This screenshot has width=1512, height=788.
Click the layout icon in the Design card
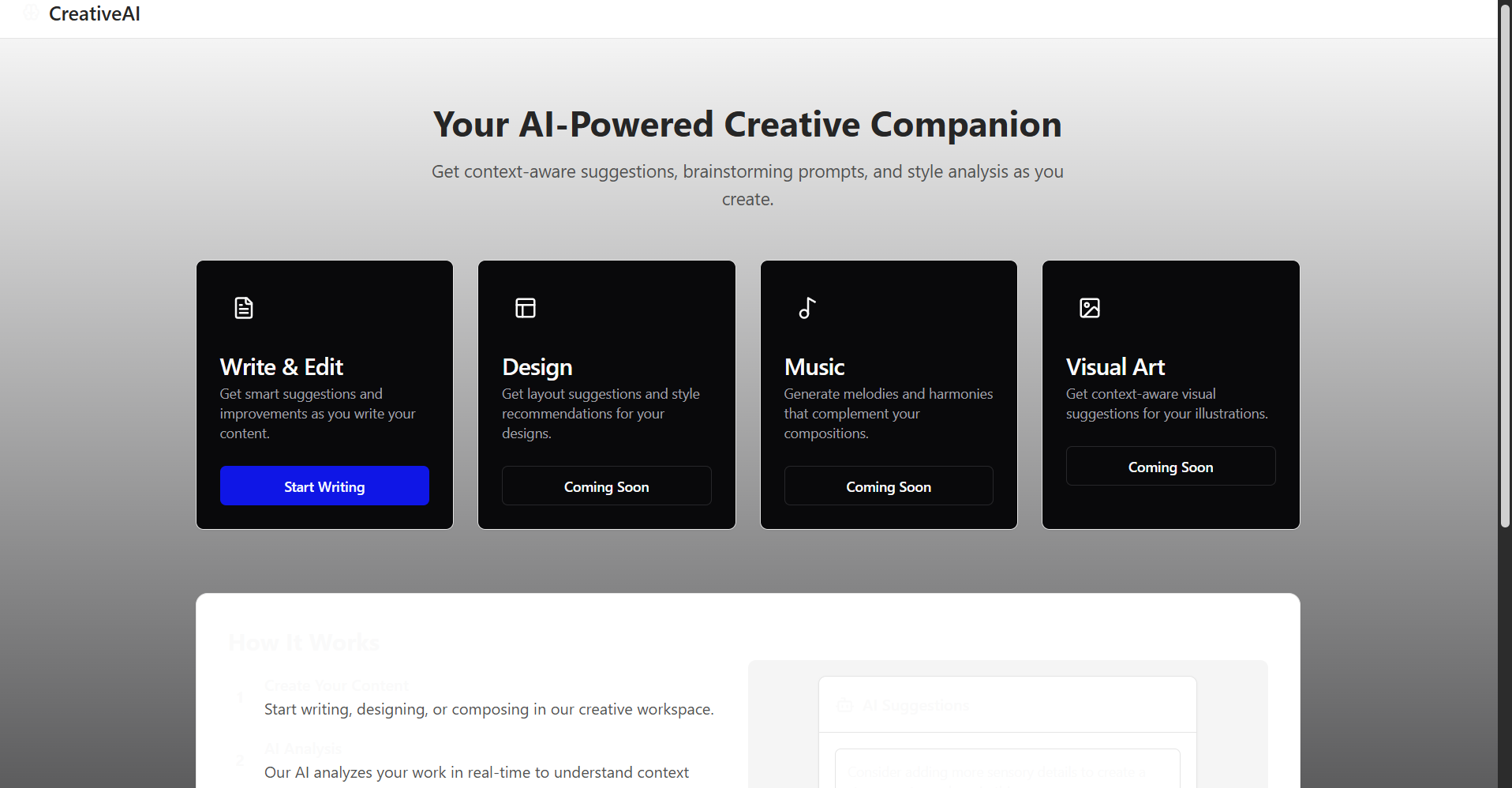(x=526, y=308)
